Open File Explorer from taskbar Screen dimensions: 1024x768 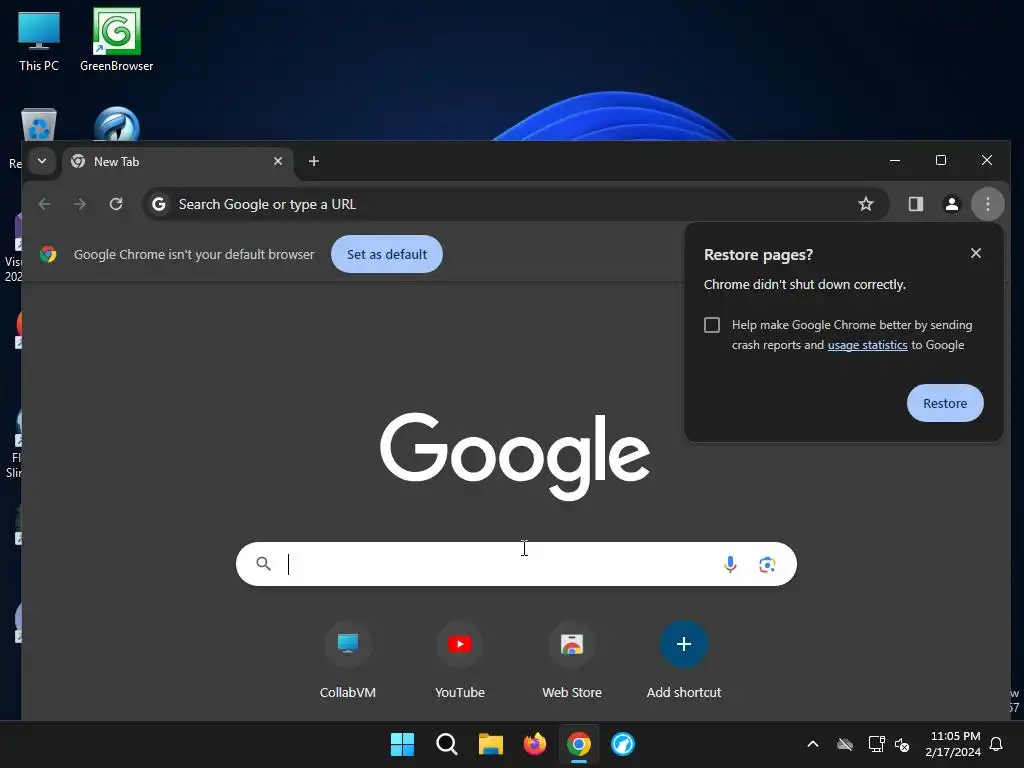(x=490, y=744)
